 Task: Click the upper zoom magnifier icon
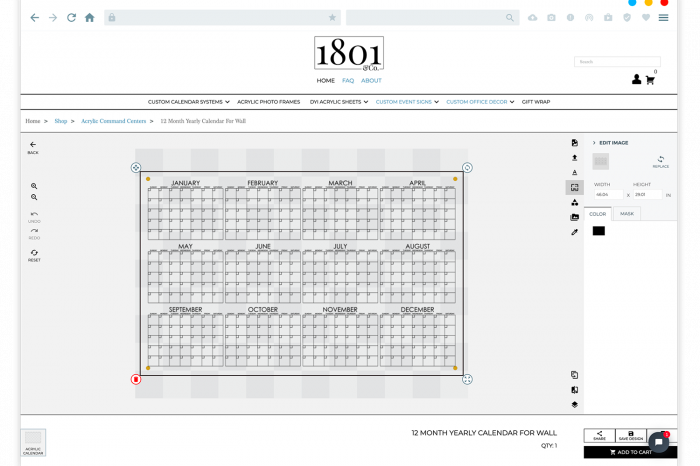coord(34,186)
